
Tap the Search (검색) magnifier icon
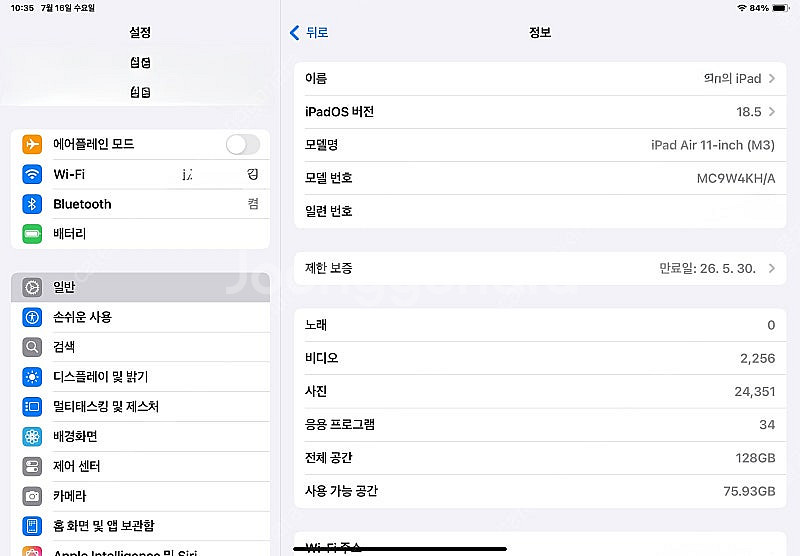coord(32,347)
